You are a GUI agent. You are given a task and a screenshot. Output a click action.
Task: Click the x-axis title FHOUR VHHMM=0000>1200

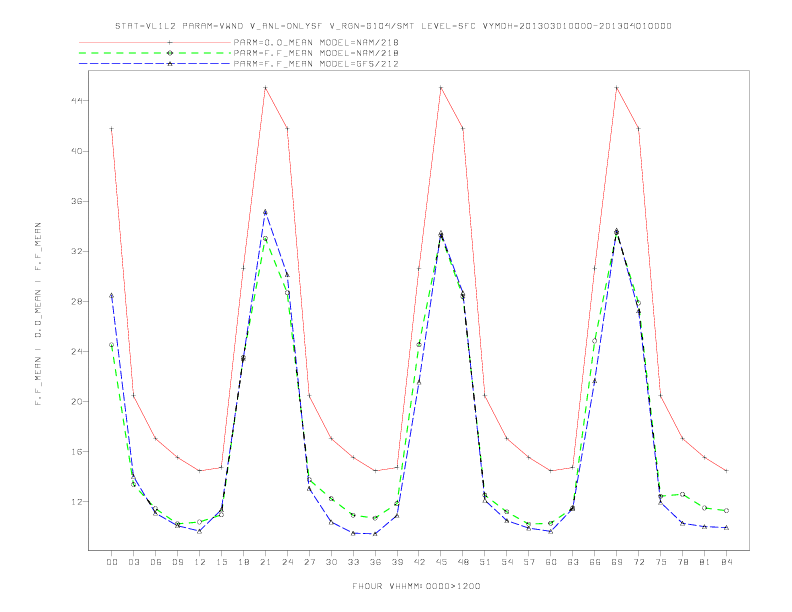pyautogui.click(x=416, y=586)
